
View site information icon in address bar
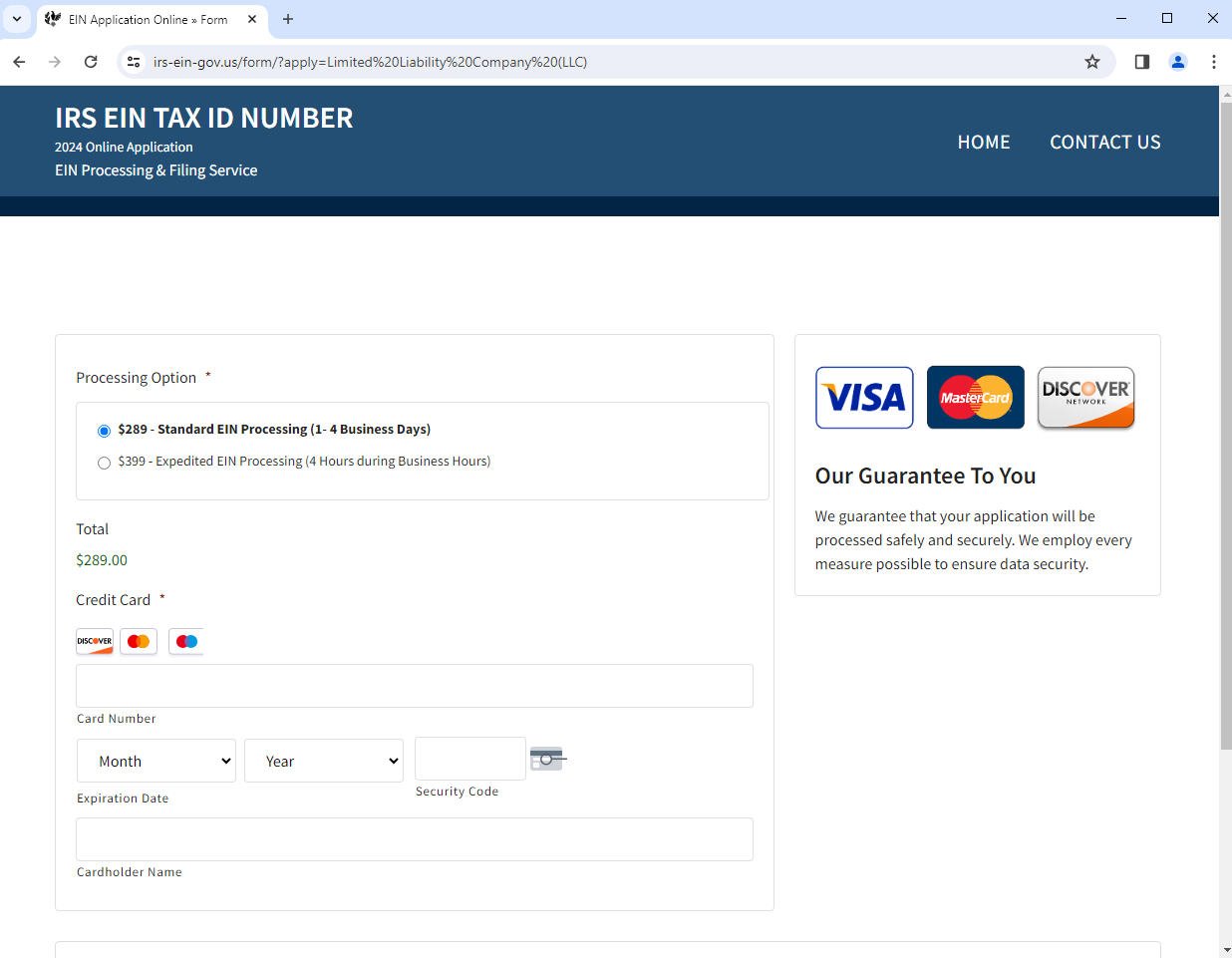[134, 62]
